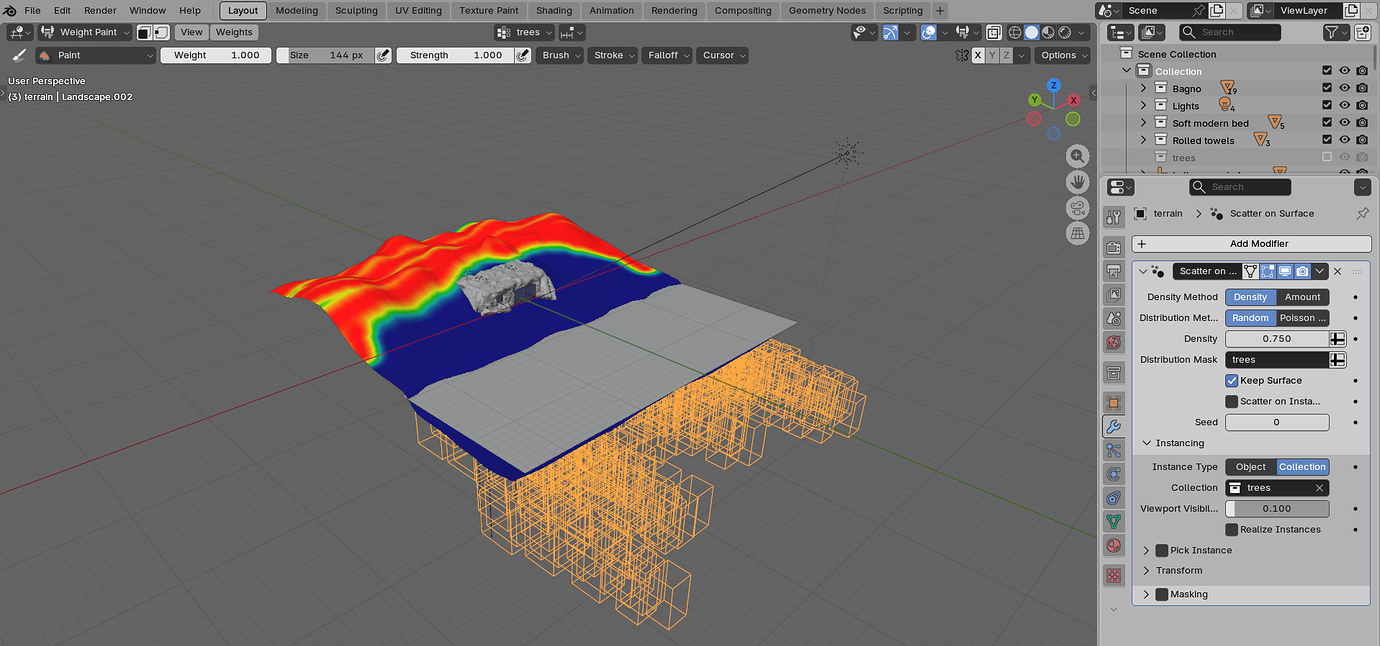Set Instance Type to Object
The image size is (1380, 646).
[1250, 467]
